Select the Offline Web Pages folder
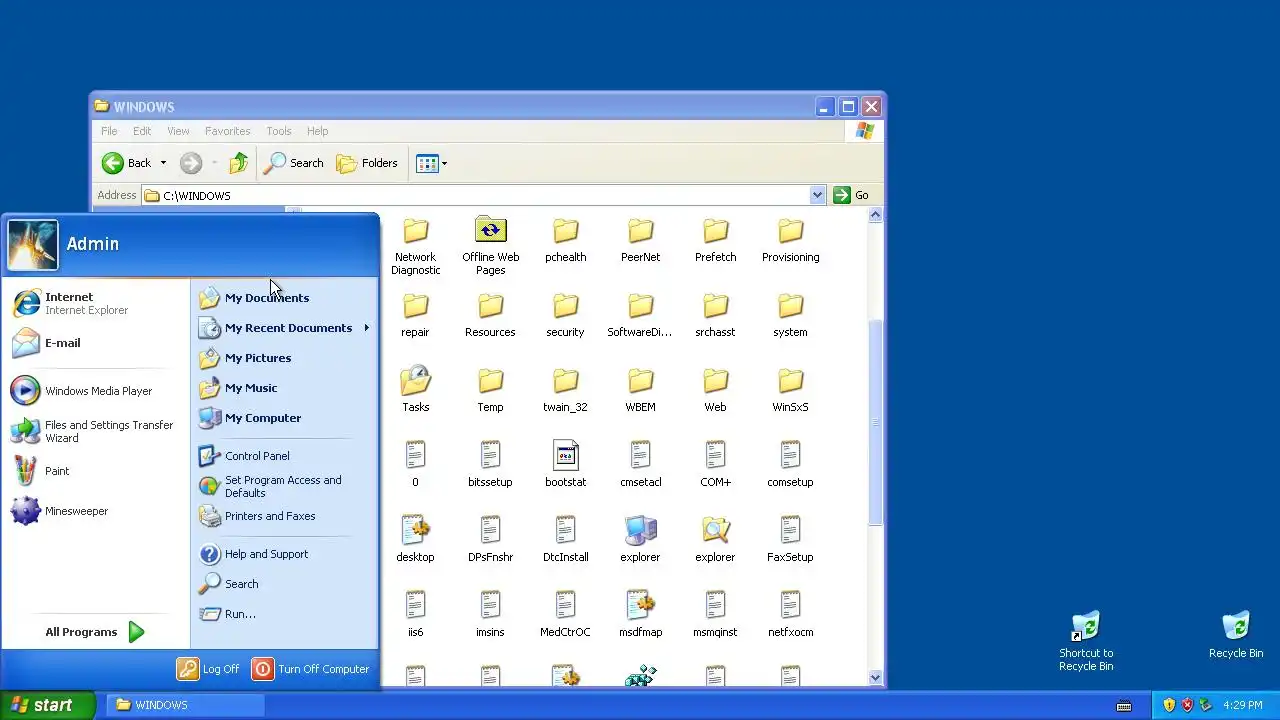 click(x=490, y=246)
